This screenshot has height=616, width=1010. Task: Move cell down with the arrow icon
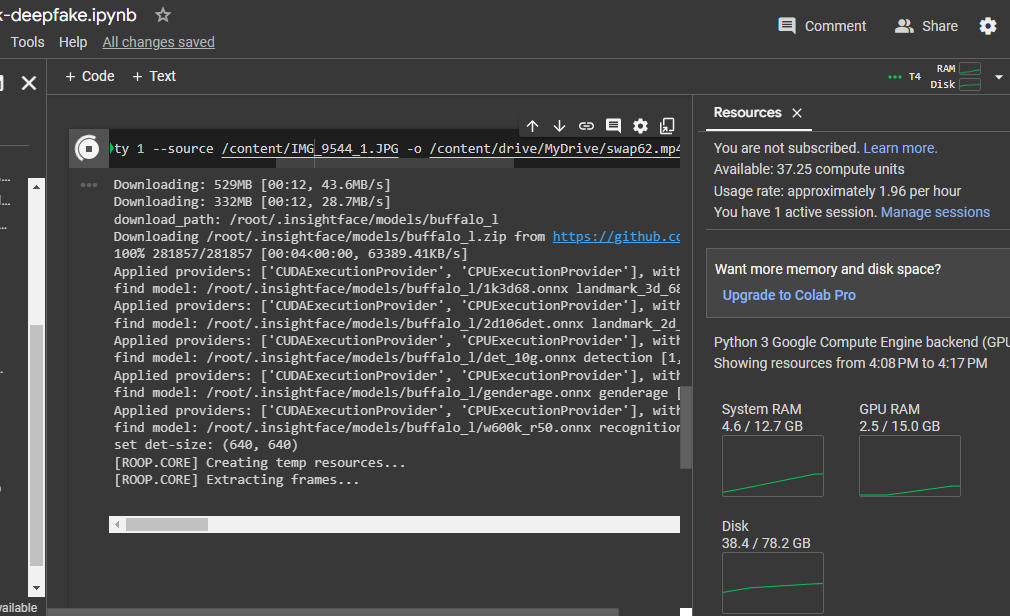559,126
